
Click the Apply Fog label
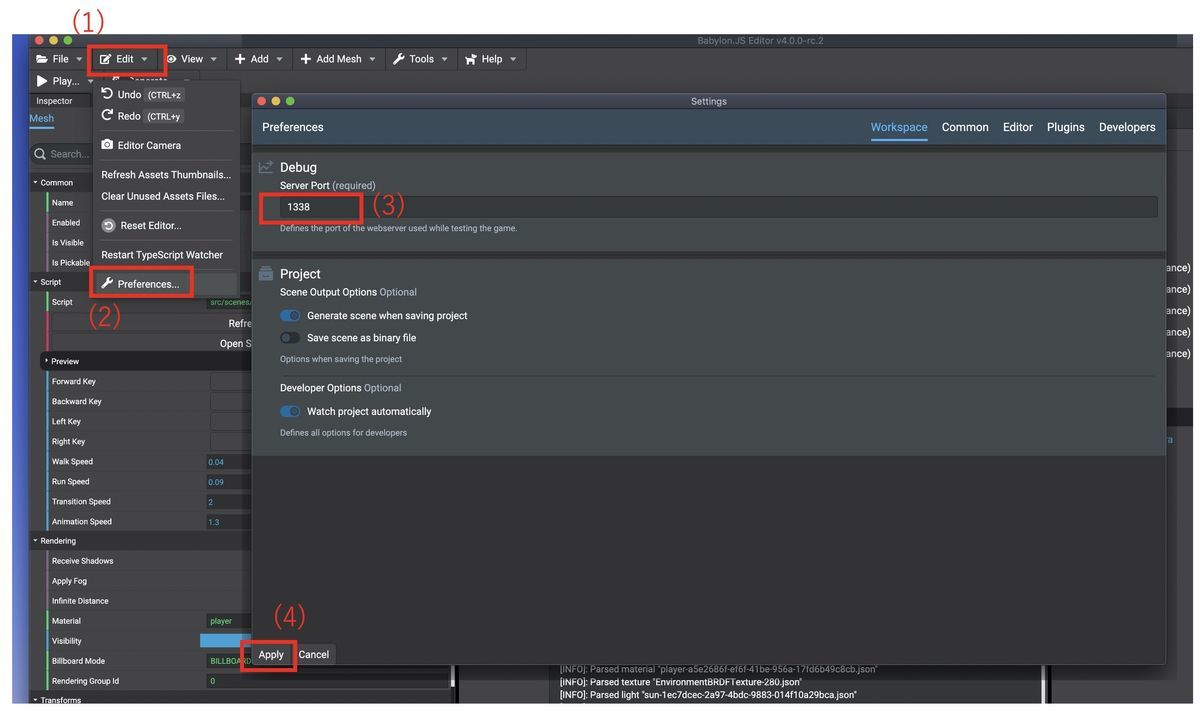pyautogui.click(x=69, y=581)
